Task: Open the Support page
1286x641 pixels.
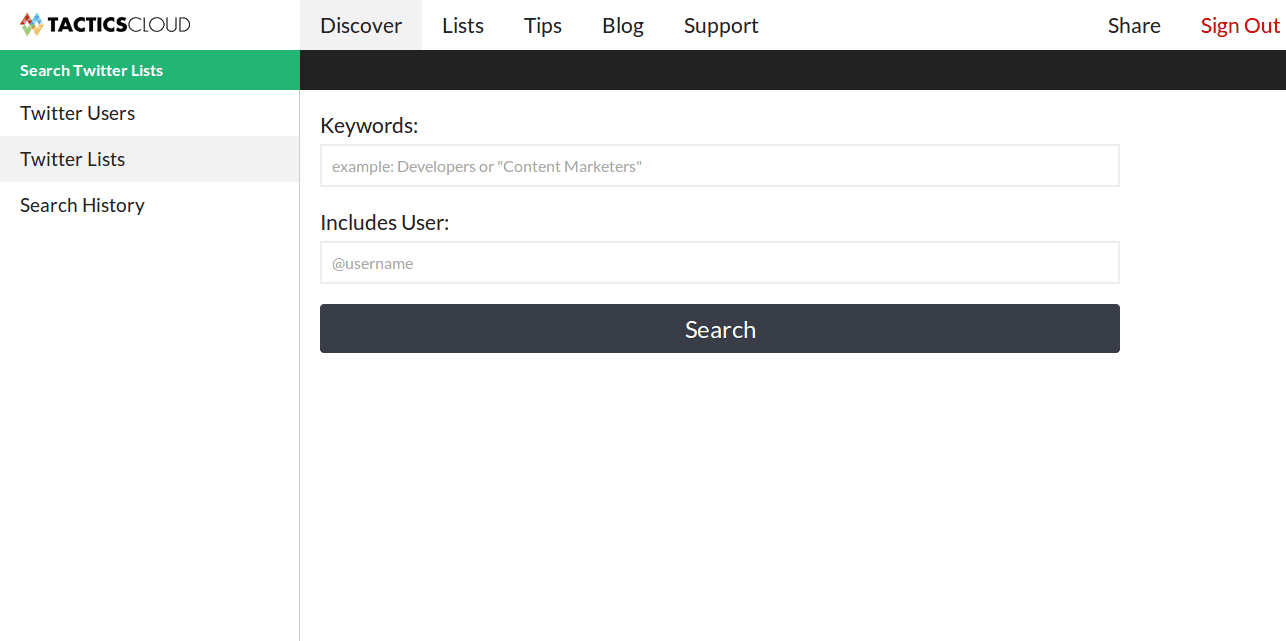Action: tap(721, 25)
